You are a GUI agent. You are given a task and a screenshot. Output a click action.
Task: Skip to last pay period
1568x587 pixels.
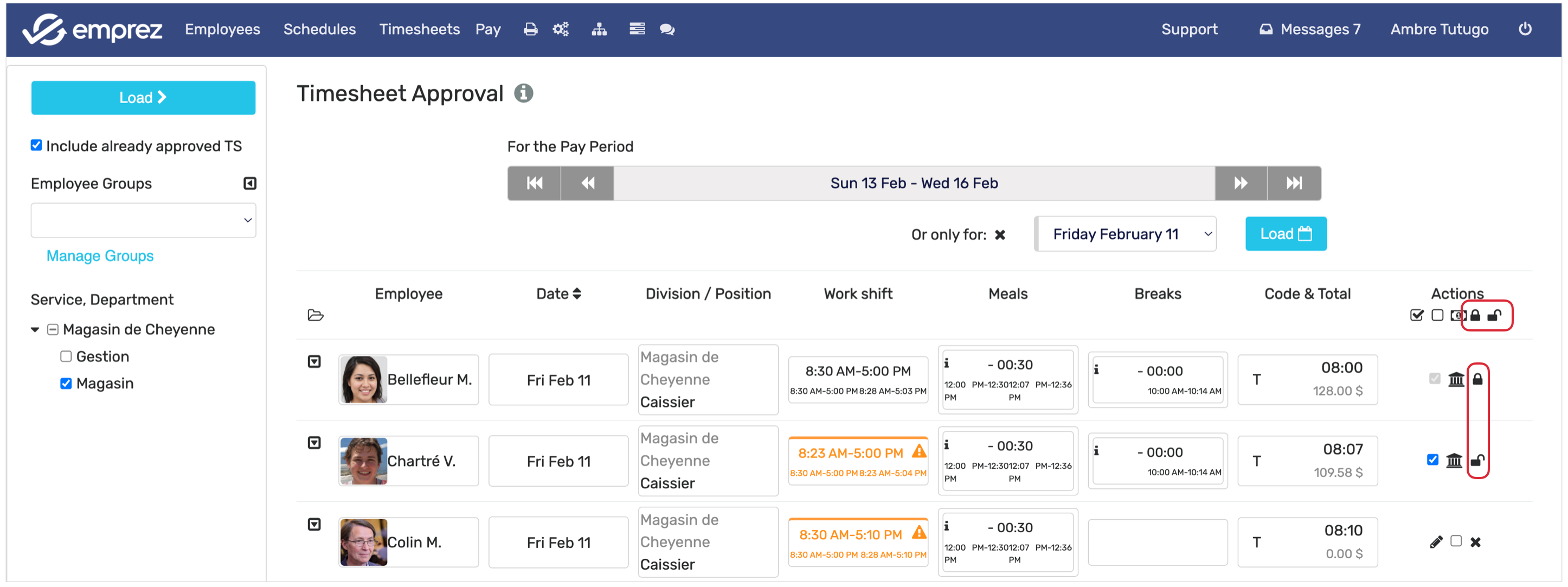point(1294,183)
